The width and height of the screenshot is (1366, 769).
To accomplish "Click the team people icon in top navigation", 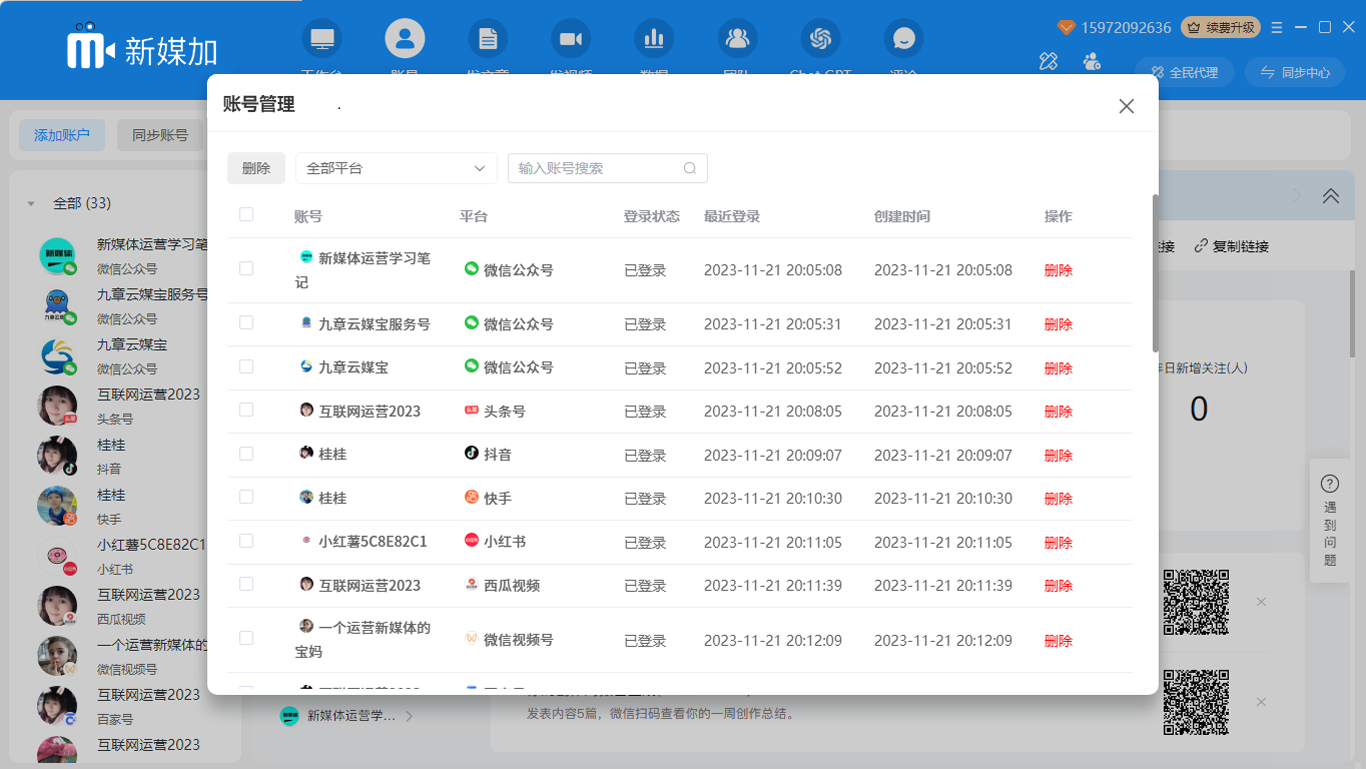I will [737, 39].
